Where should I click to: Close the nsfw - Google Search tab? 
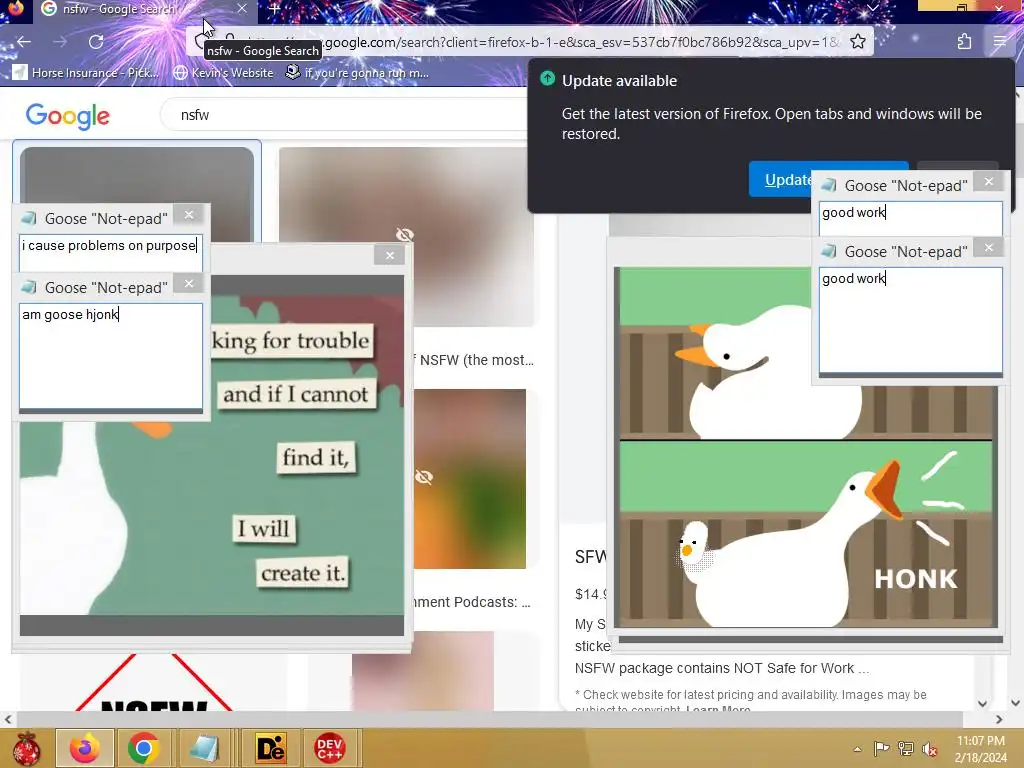[242, 8]
